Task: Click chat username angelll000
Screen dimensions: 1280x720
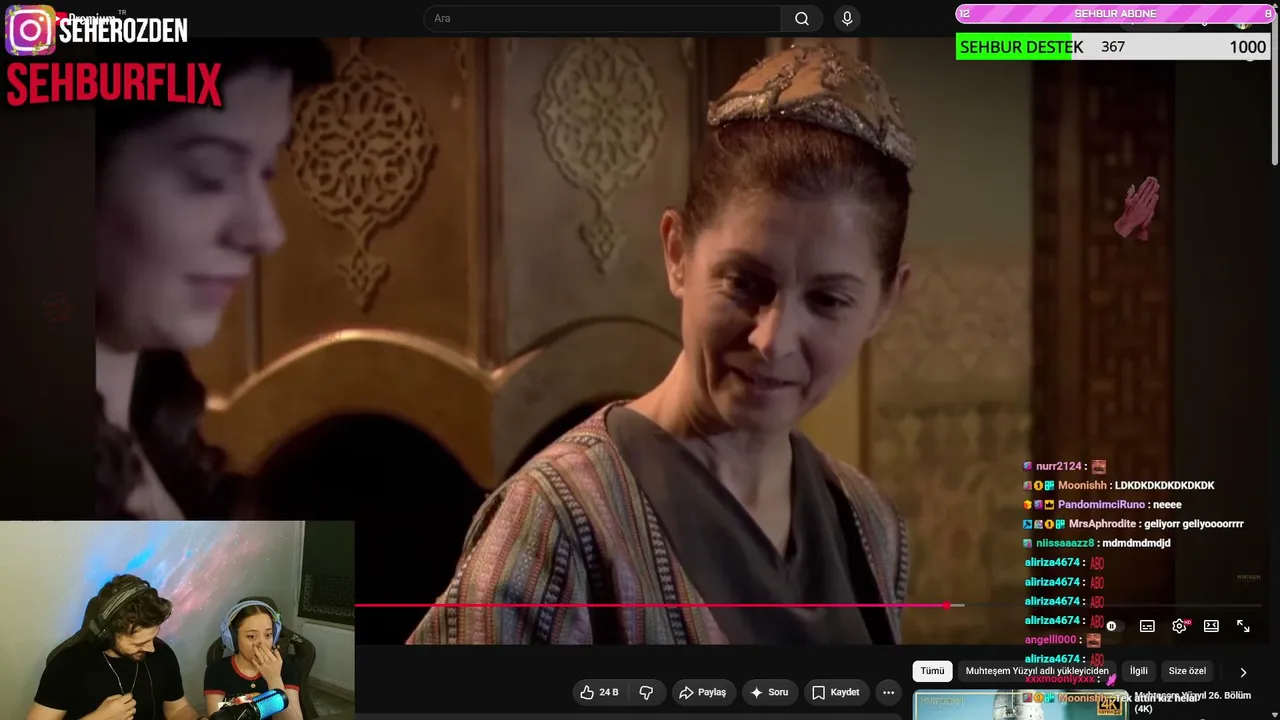Action: click(1051, 639)
